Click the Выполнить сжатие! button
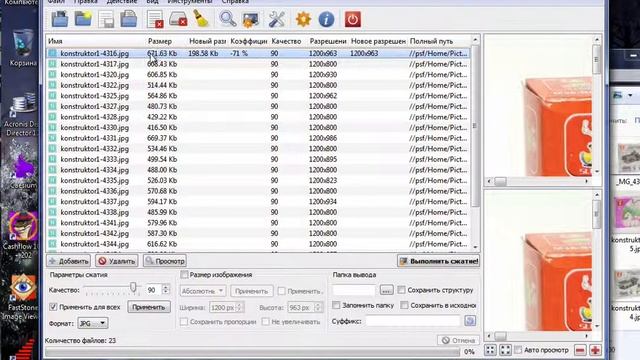The image size is (640, 360). 438,261
